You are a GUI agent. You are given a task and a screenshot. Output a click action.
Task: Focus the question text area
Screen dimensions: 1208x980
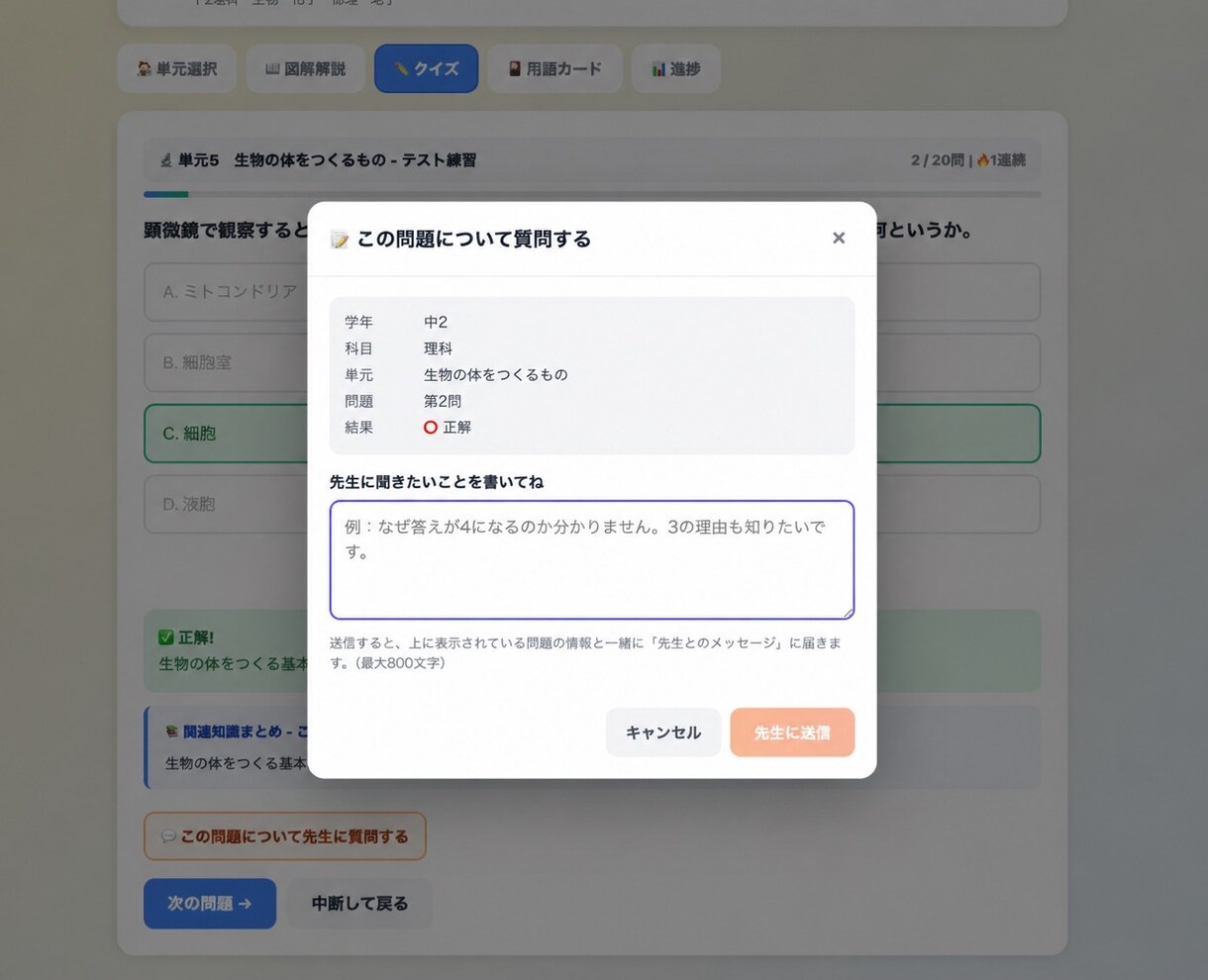click(x=592, y=560)
